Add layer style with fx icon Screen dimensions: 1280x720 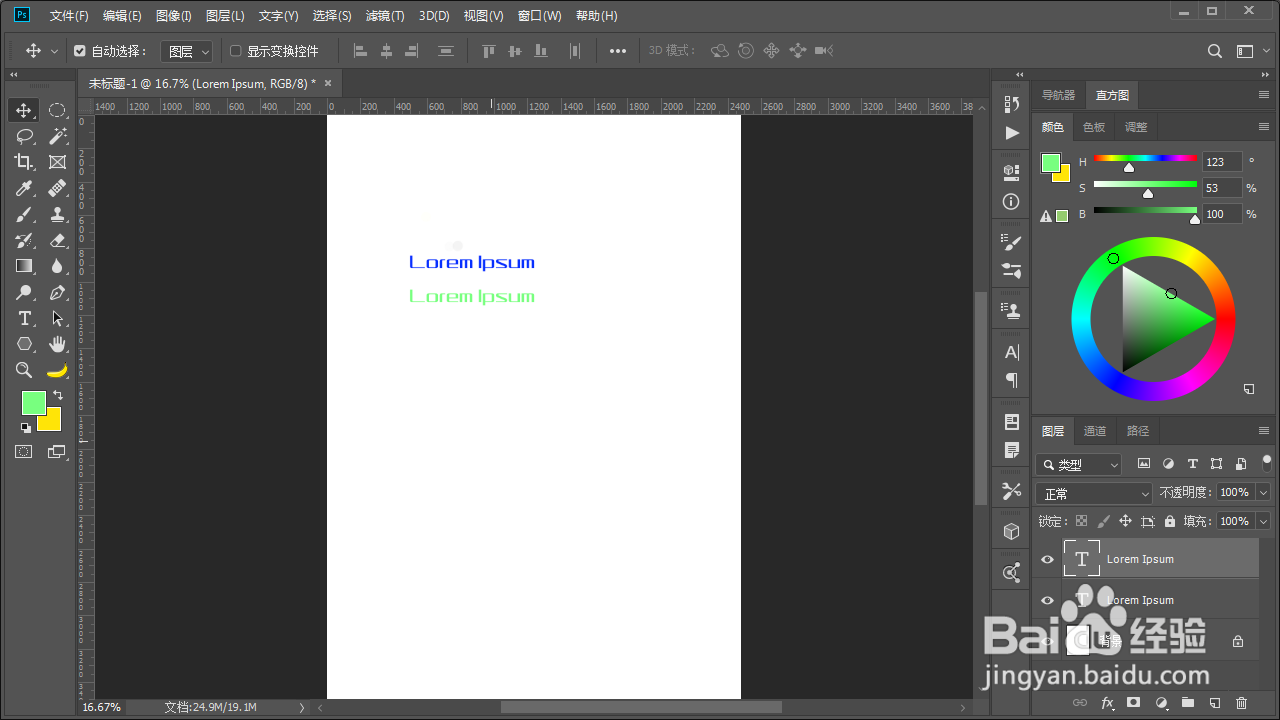[1107, 703]
